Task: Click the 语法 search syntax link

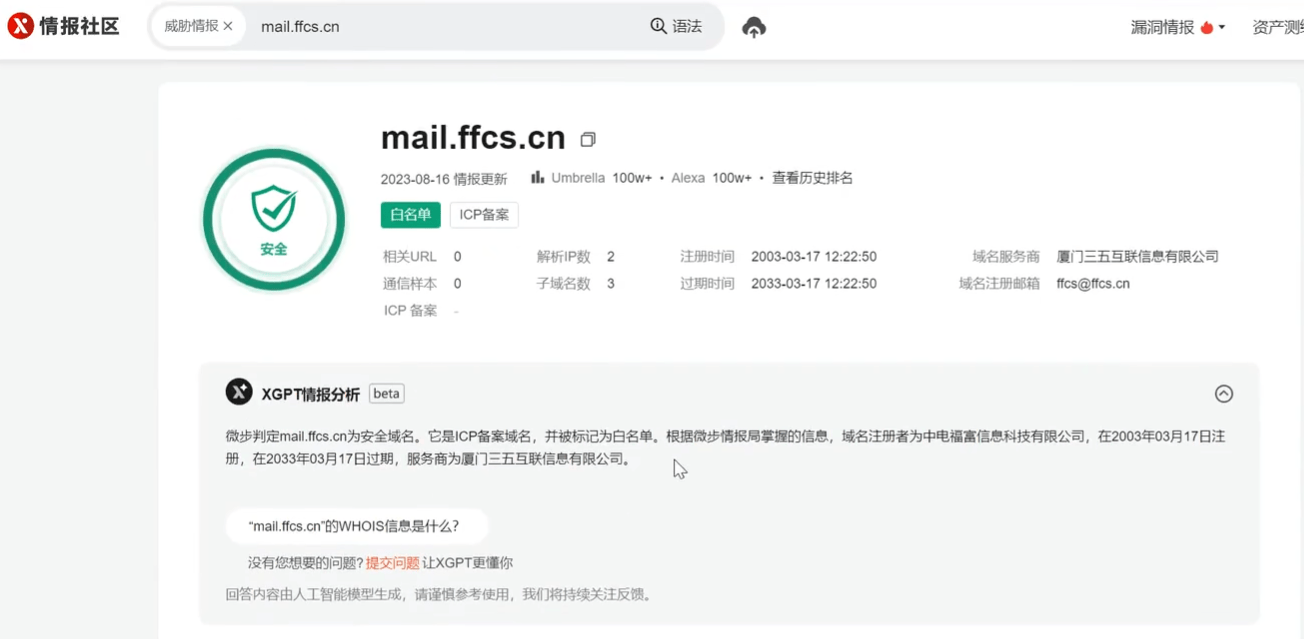Action: tap(687, 26)
